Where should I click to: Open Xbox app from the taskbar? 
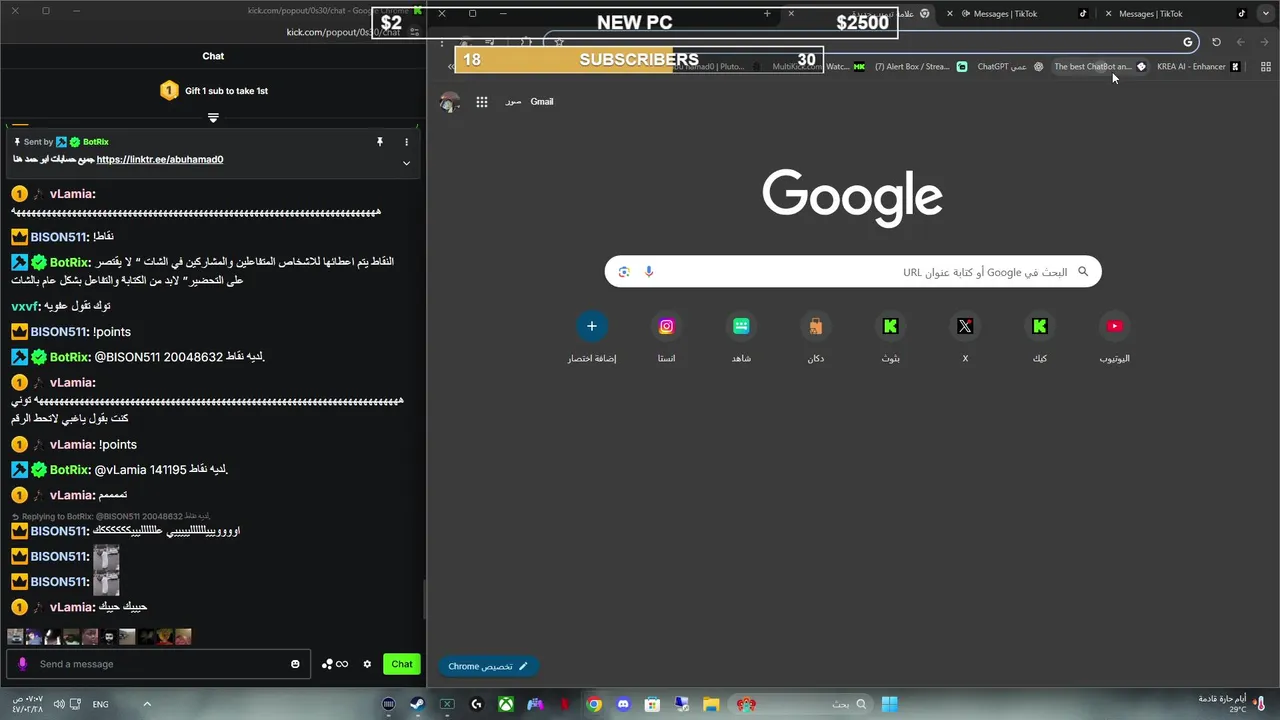click(x=507, y=704)
